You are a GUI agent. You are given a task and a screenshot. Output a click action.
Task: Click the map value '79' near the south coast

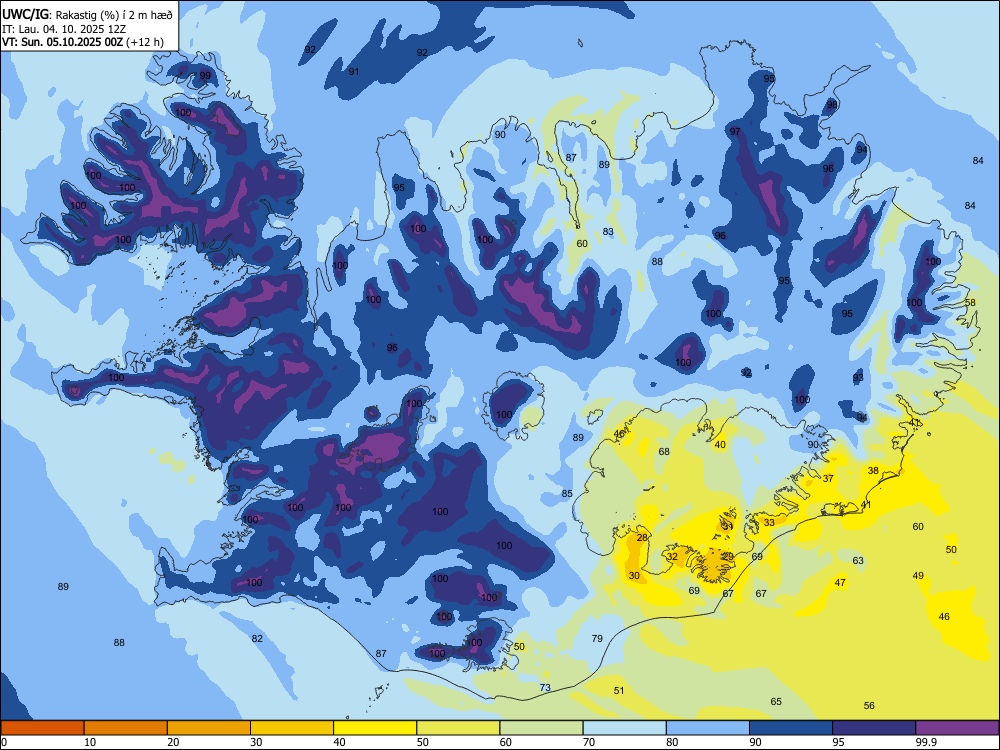(597, 638)
